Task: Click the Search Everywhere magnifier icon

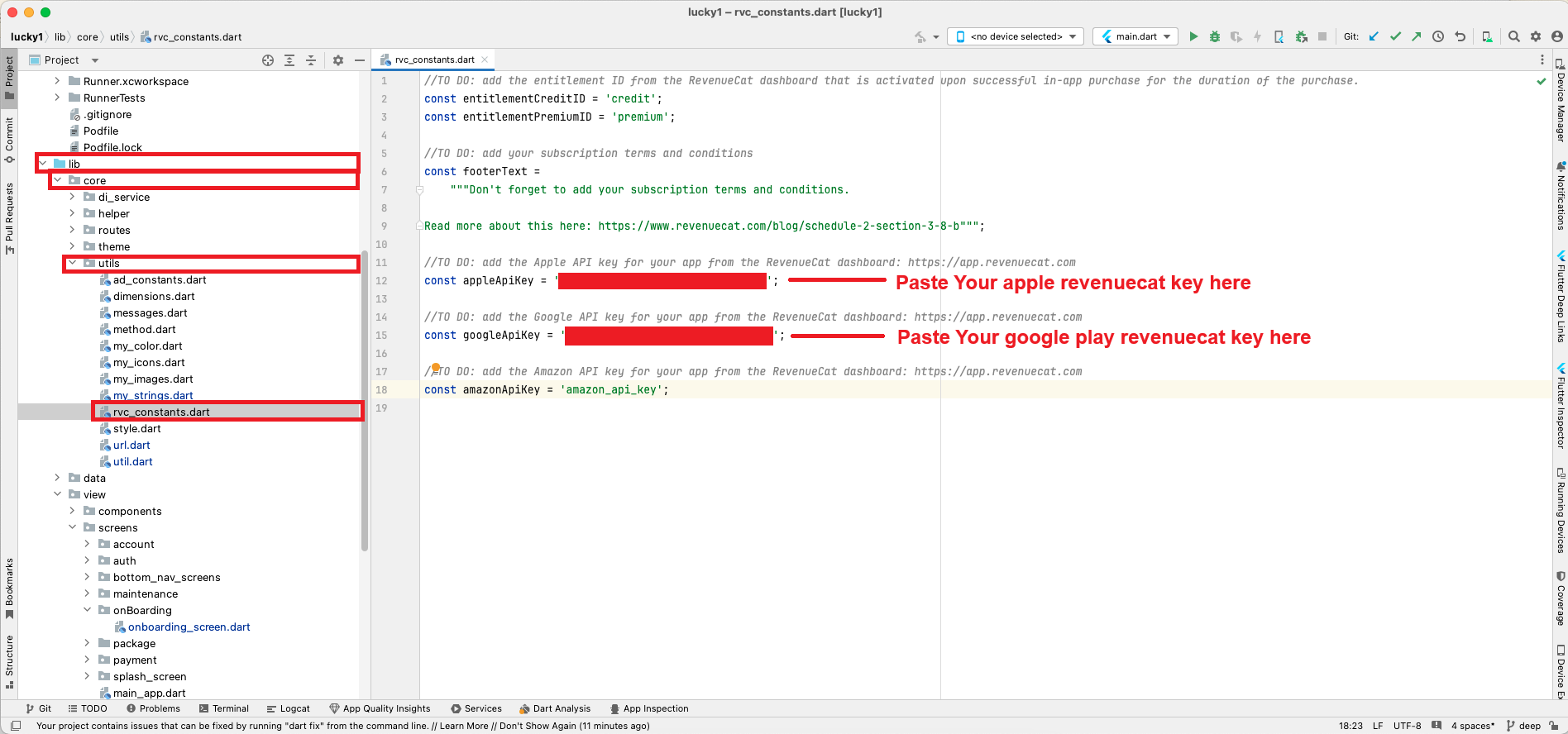Action: (1513, 36)
